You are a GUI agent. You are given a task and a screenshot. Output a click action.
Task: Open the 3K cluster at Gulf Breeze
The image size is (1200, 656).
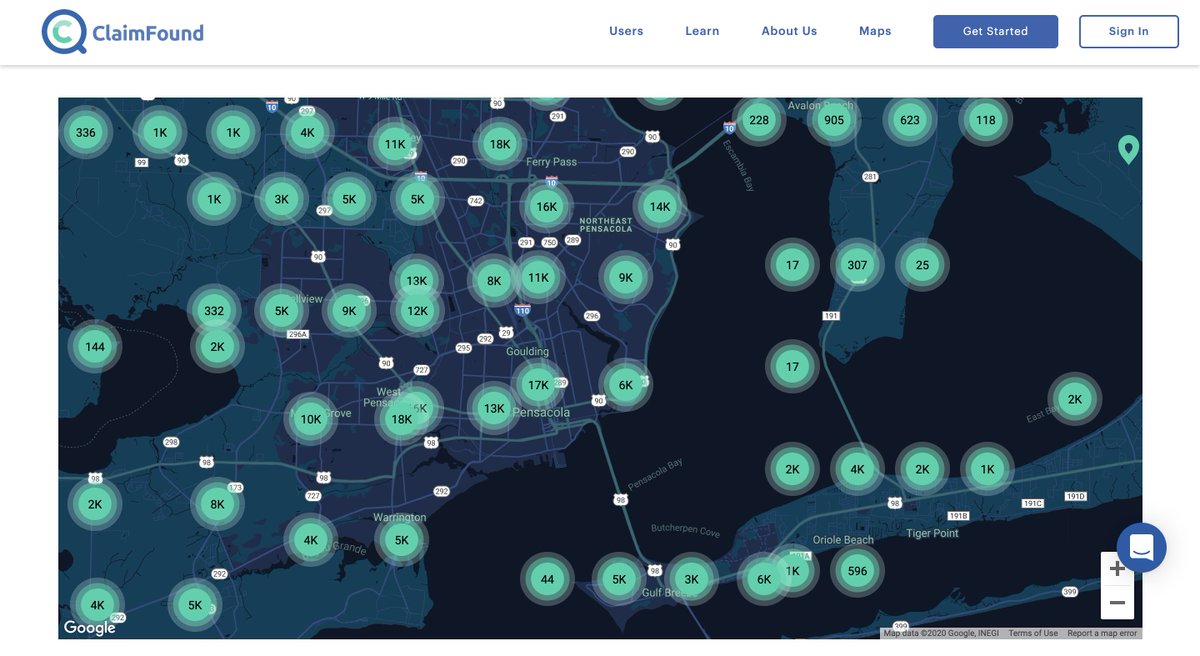coord(691,579)
